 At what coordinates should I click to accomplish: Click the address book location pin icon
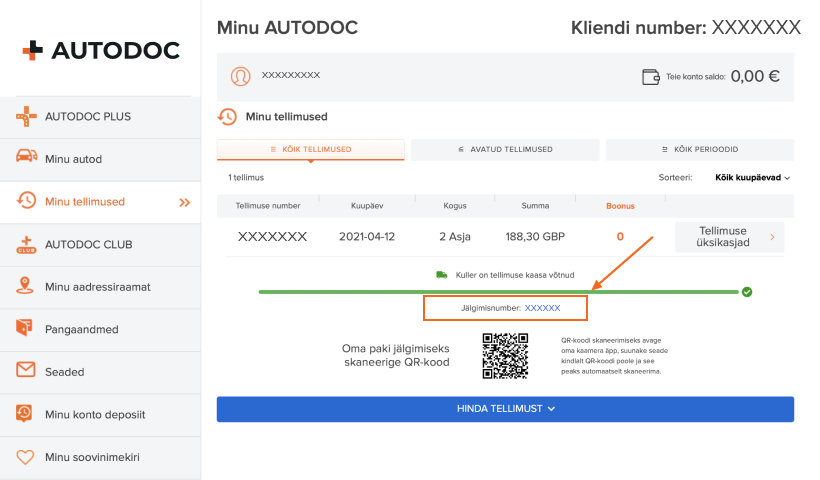pyautogui.click(x=26, y=286)
